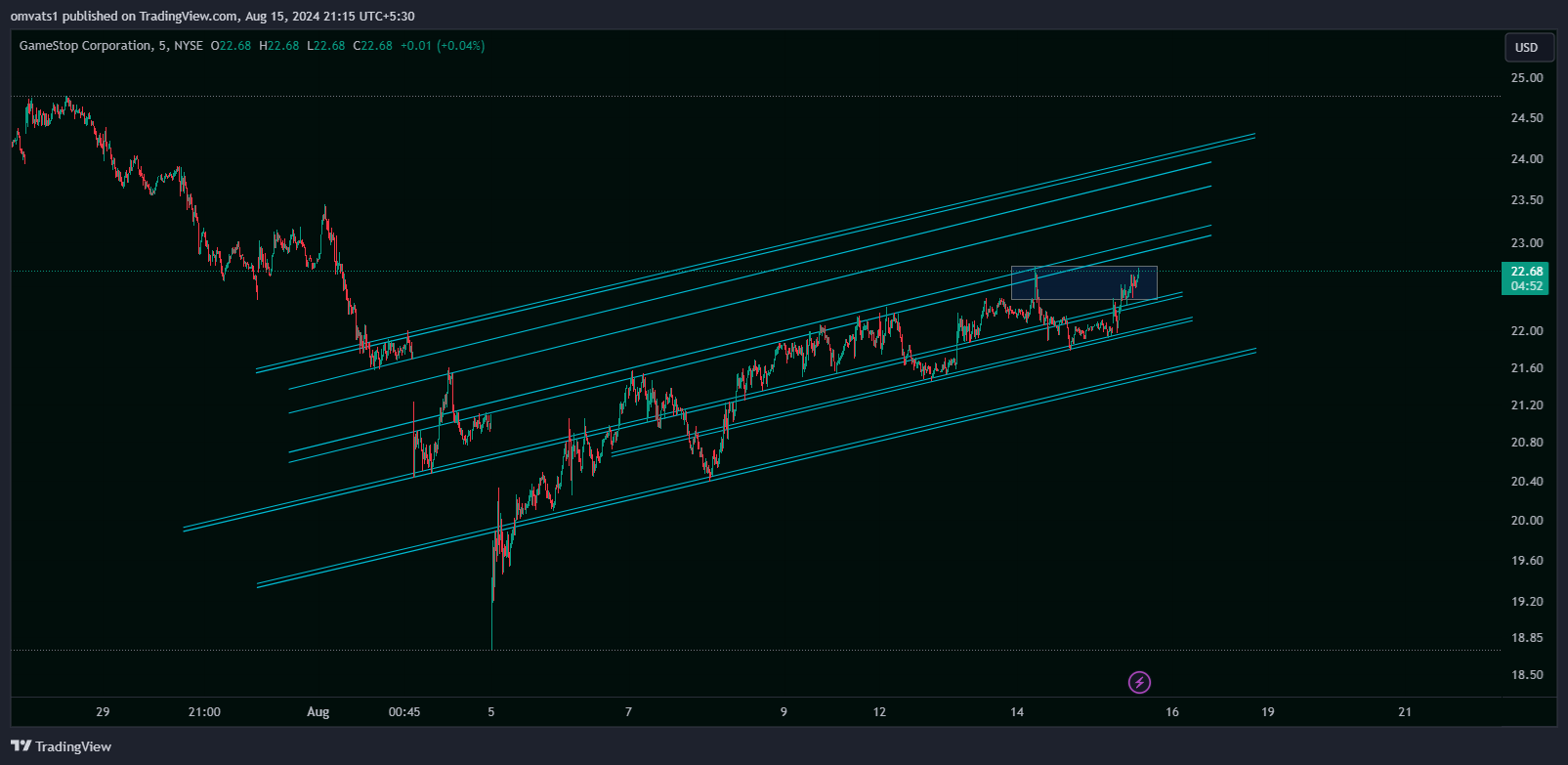This screenshot has width=1568, height=765.
Task: Click the 22.00 price axis label
Action: pos(1527,331)
